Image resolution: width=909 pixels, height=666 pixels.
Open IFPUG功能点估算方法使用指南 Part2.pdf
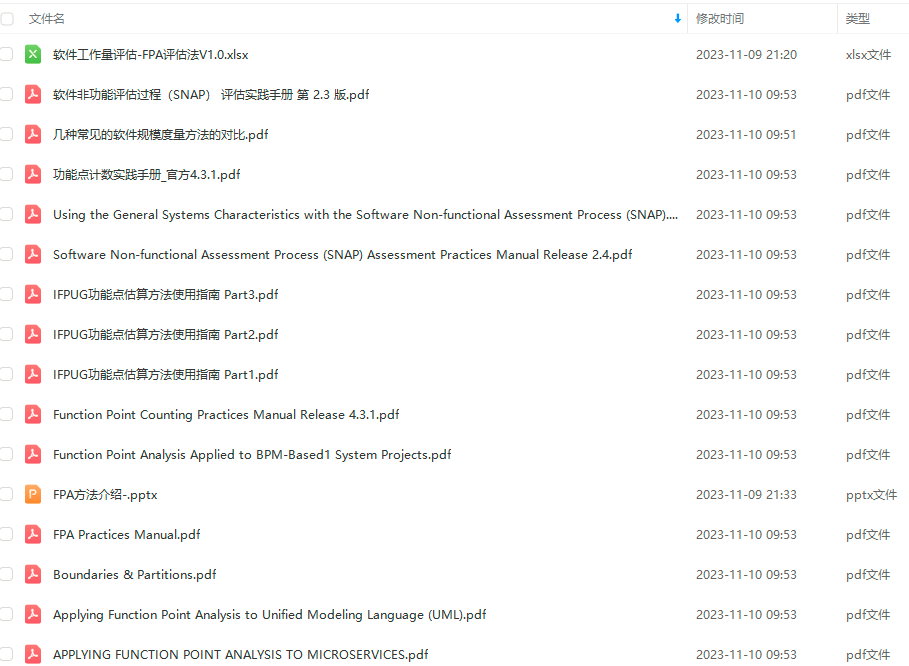coord(165,334)
